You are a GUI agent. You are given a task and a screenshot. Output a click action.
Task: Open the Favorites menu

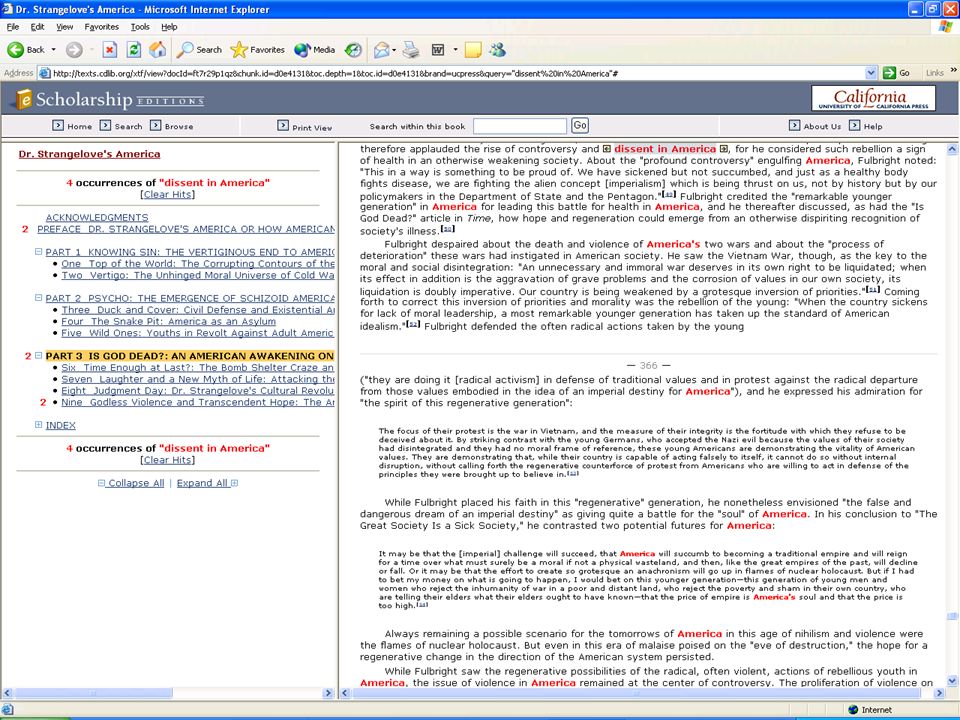click(102, 27)
